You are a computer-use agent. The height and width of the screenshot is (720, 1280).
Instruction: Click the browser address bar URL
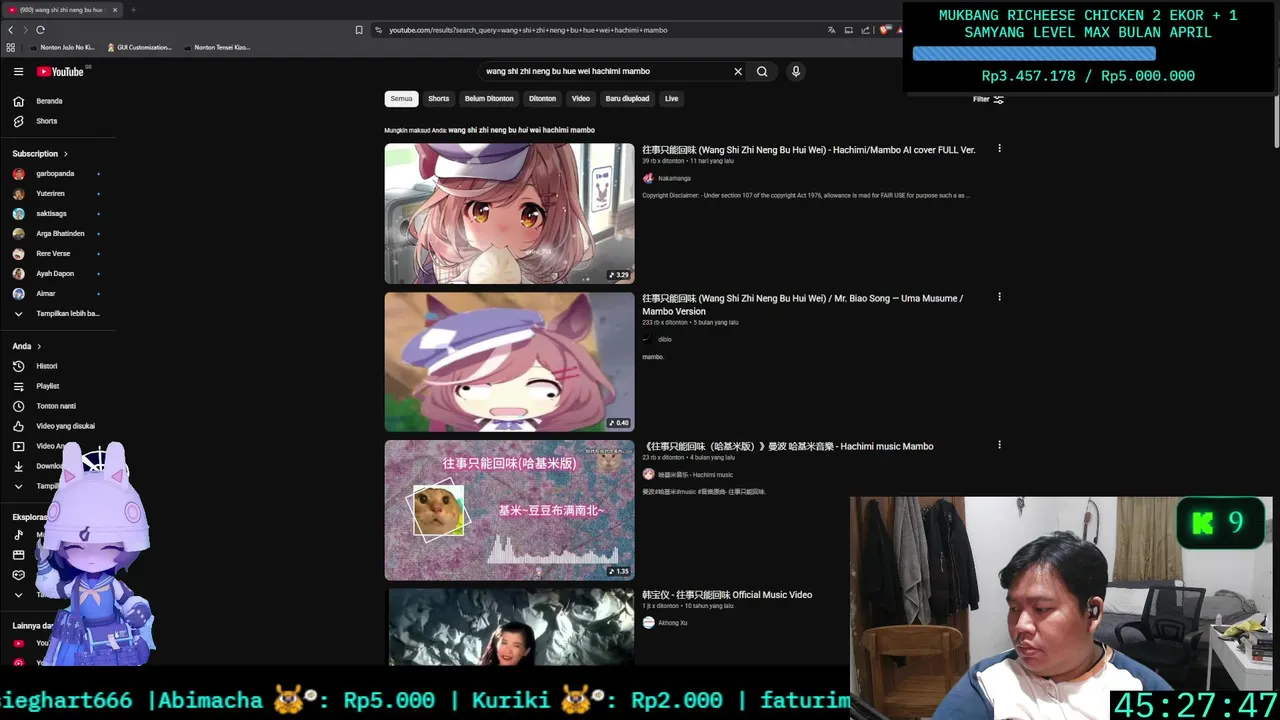pos(528,30)
